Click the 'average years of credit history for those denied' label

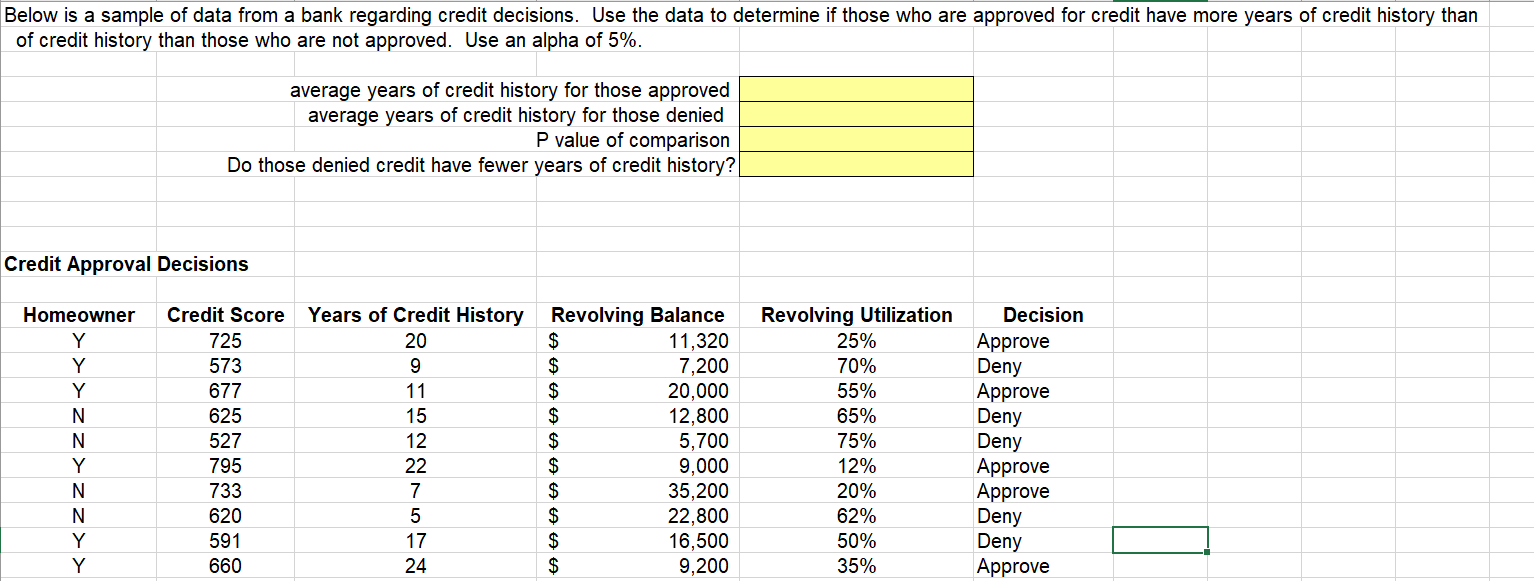click(516, 115)
